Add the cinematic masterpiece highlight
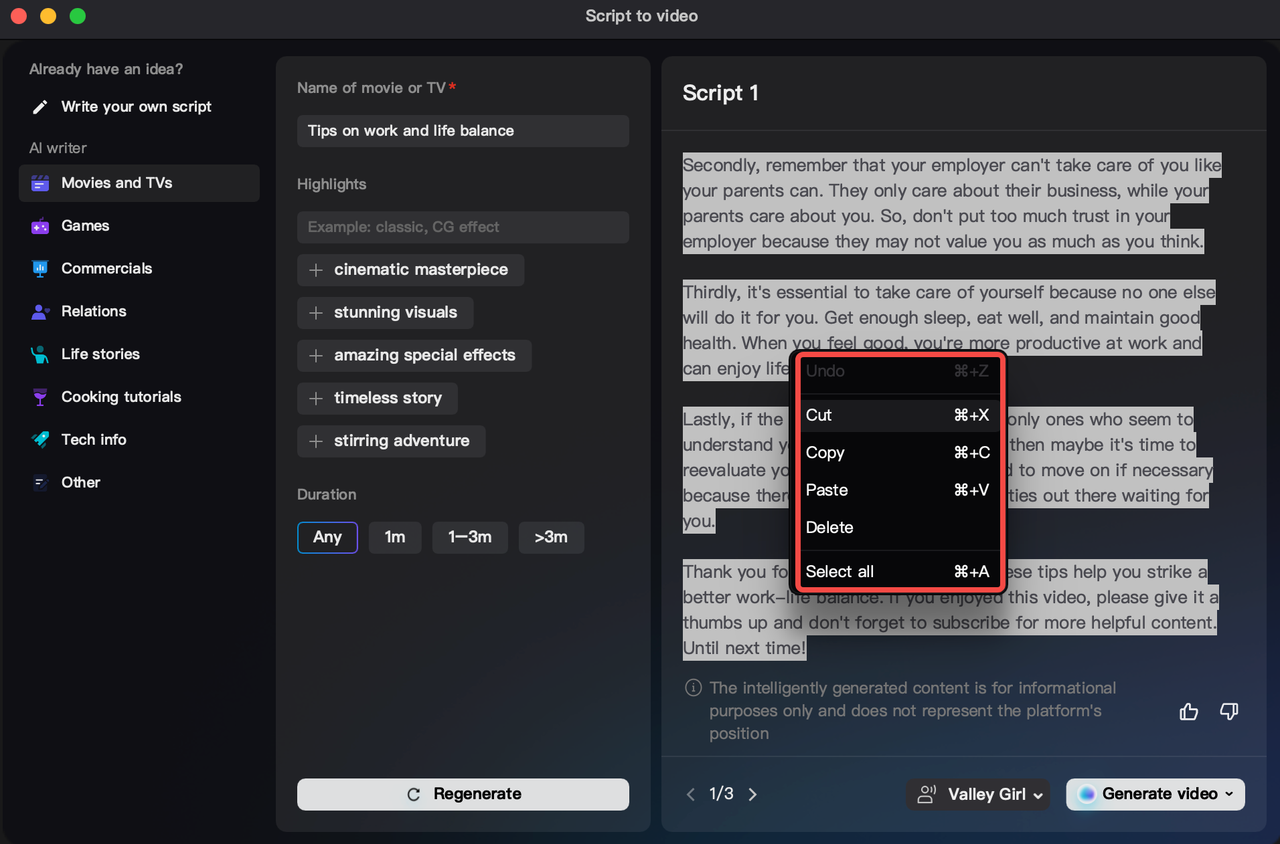1280x844 pixels. [x=410, y=270]
